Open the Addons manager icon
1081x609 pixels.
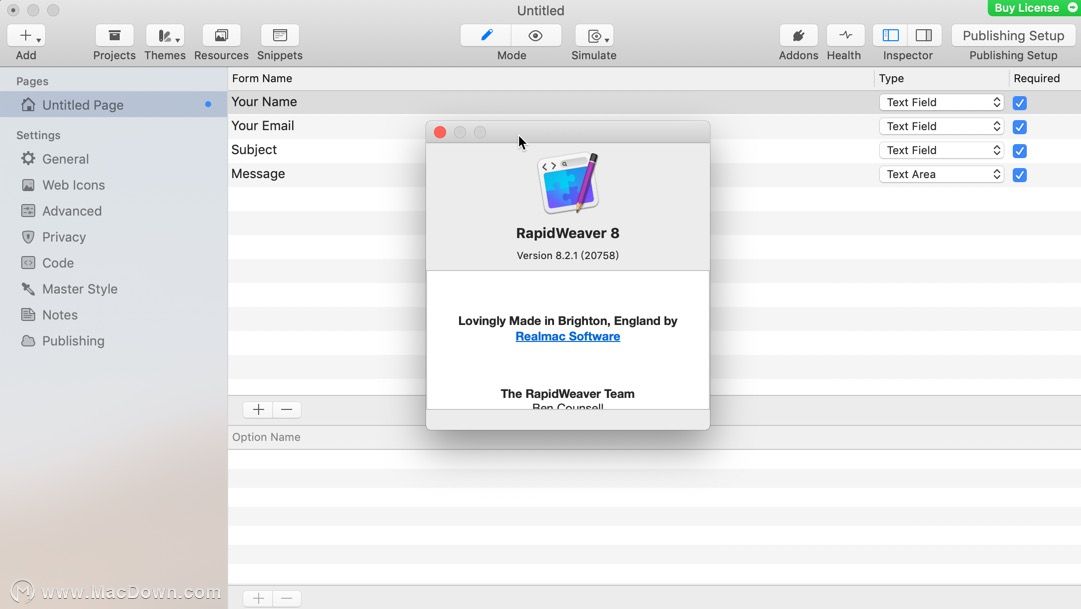(x=798, y=36)
